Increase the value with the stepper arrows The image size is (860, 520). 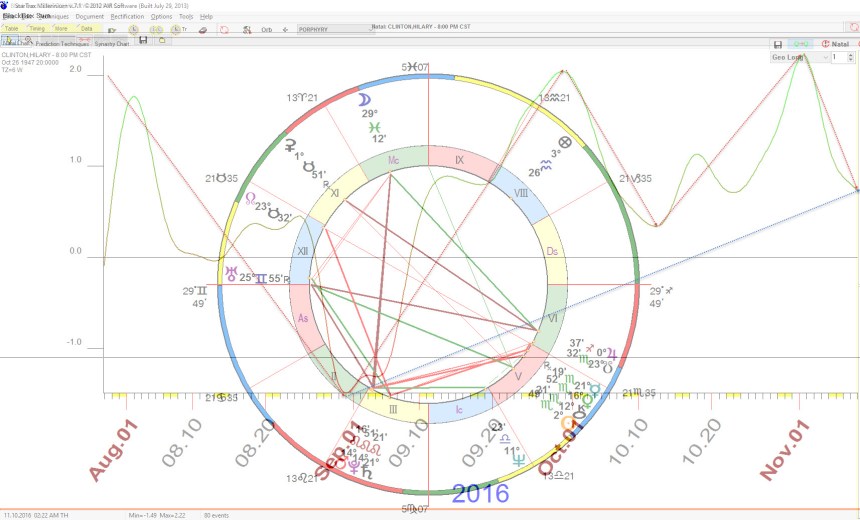tap(851, 55)
